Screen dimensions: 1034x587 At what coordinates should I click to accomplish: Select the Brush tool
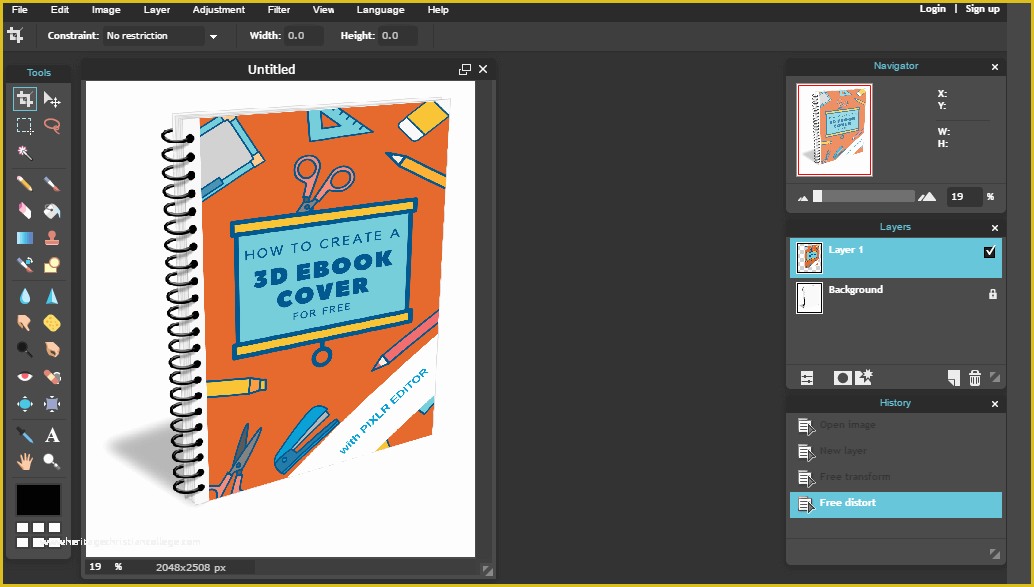[x=52, y=183]
